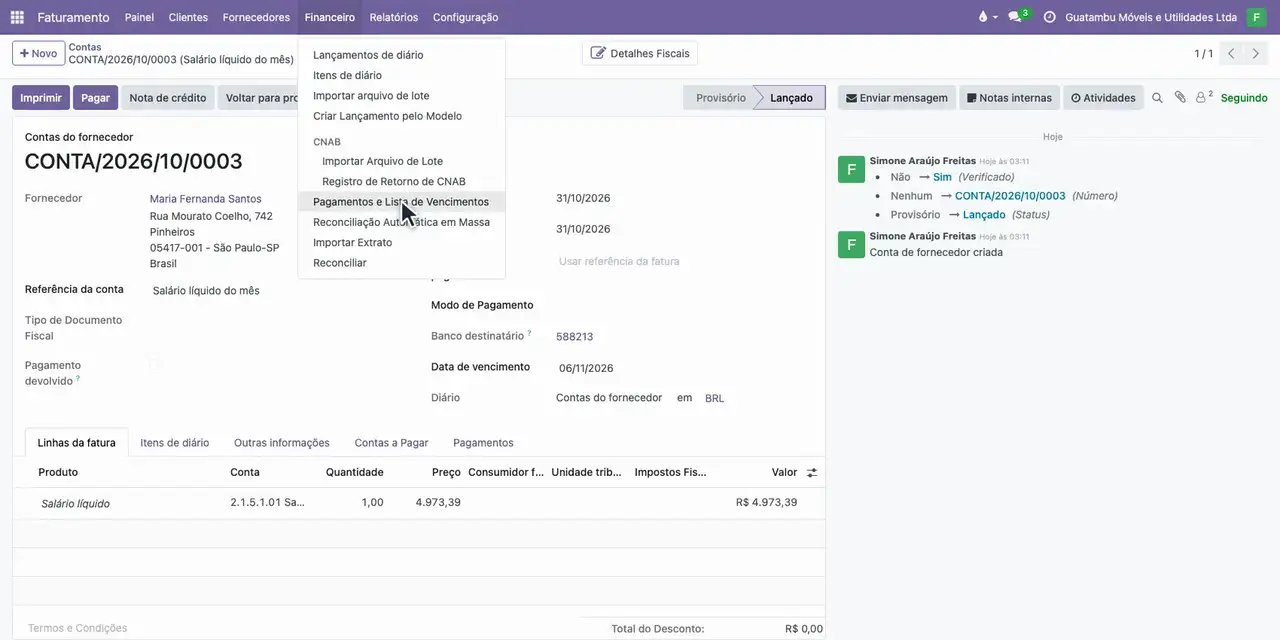Open the attachments paperclip icon
1280x640 pixels.
(1180, 98)
